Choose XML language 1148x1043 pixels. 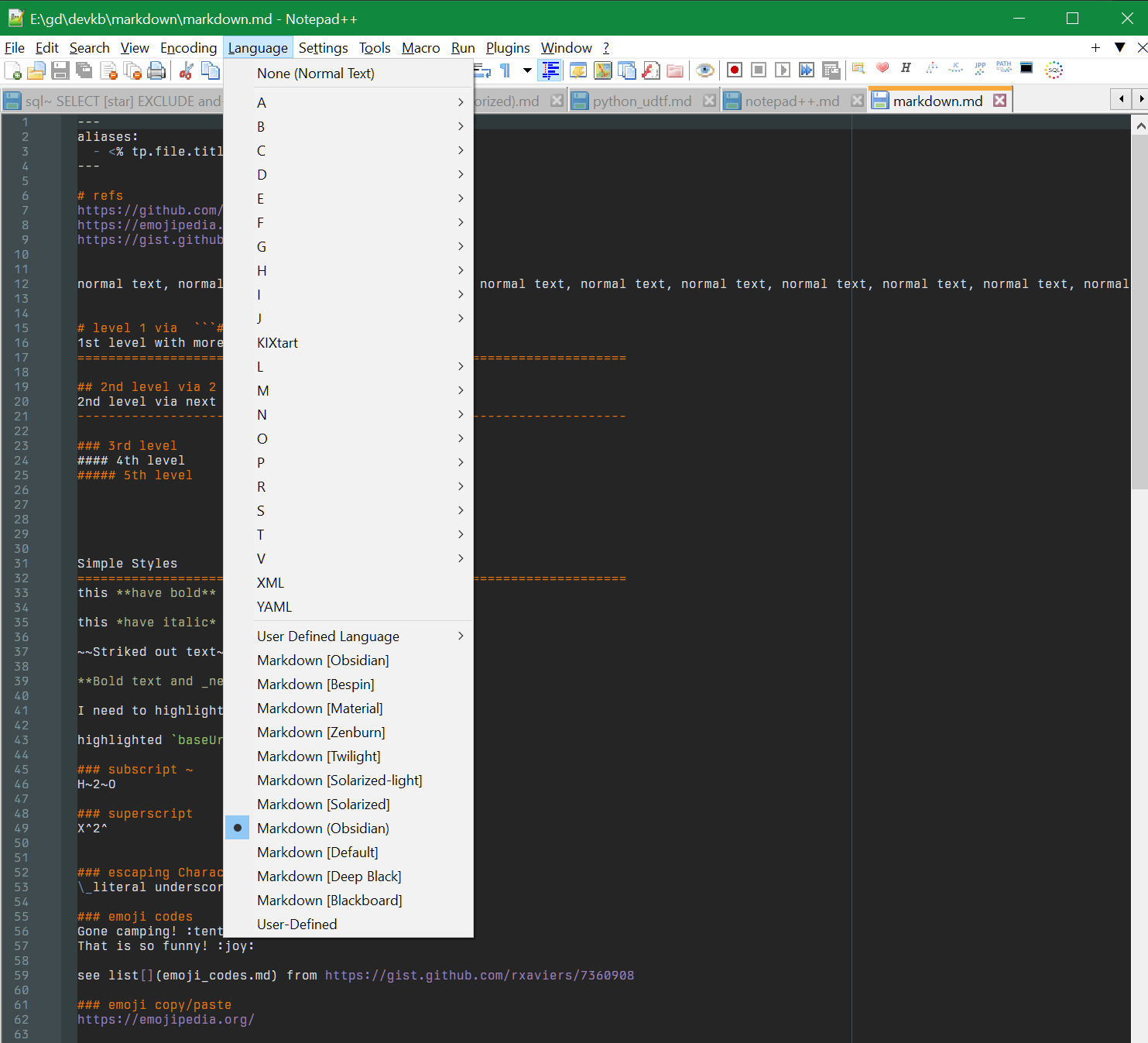pyautogui.click(x=348, y=582)
